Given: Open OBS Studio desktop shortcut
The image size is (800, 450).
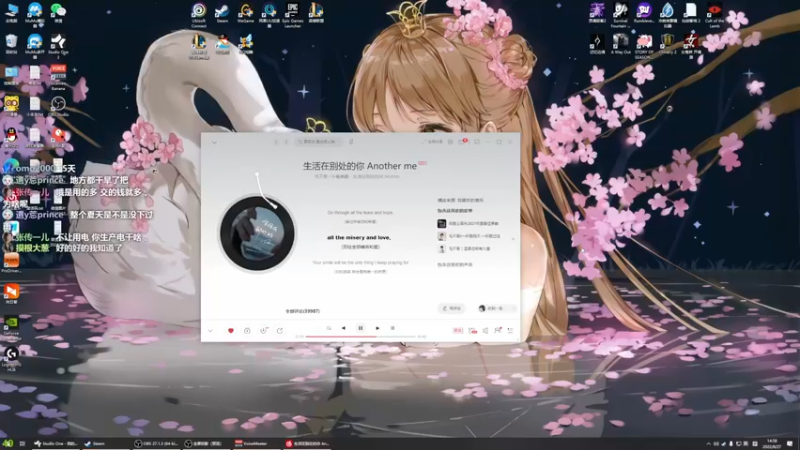Looking at the screenshot, I should 58,107.
